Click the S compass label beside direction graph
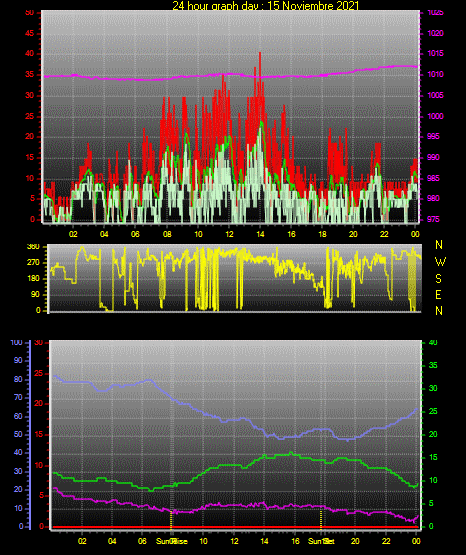This screenshot has height=555, width=466. [x=438, y=279]
